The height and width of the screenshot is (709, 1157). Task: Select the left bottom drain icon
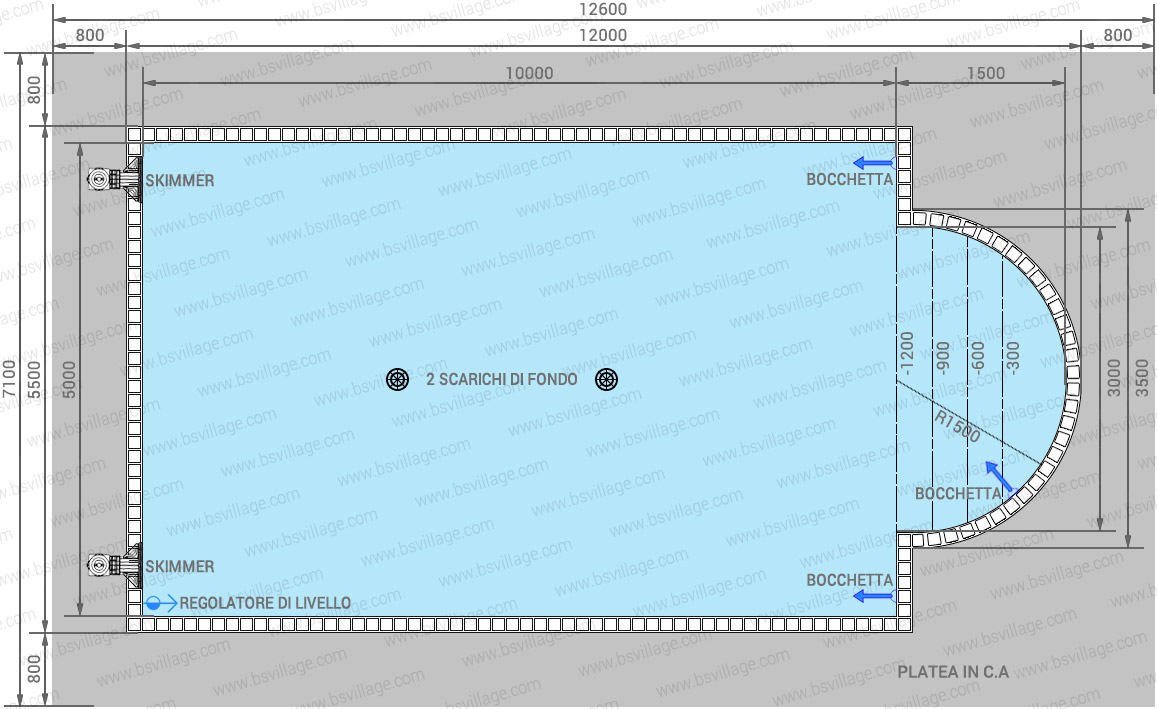pos(398,379)
